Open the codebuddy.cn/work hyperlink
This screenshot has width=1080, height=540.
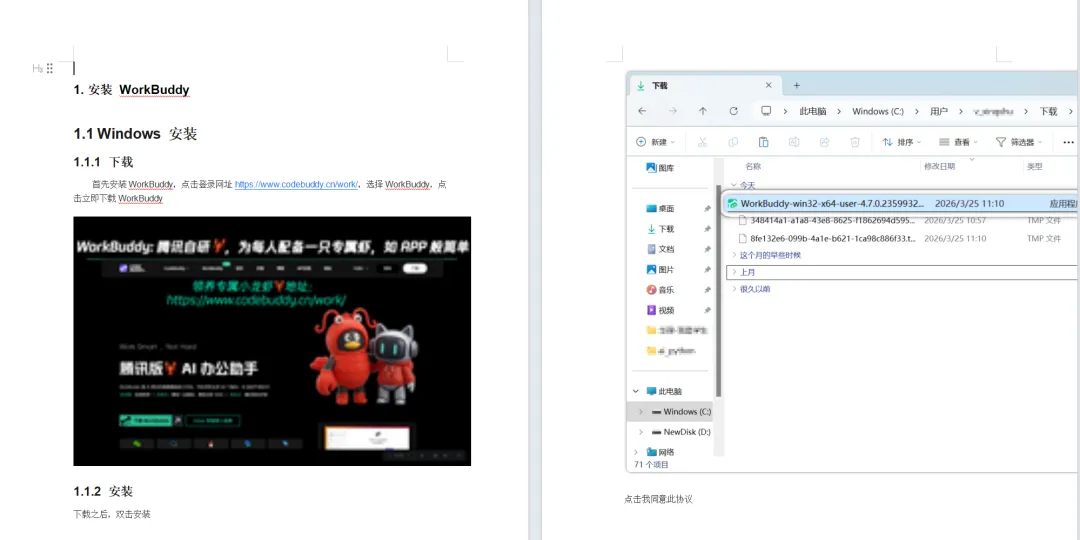(x=296, y=185)
